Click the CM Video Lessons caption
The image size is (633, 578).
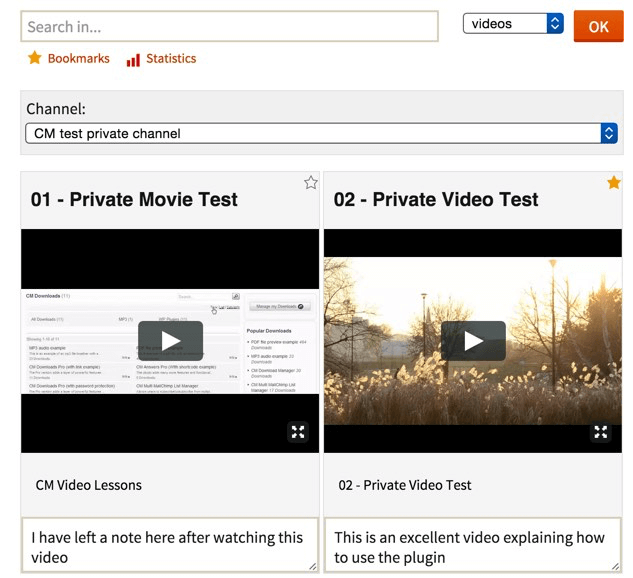[89, 485]
